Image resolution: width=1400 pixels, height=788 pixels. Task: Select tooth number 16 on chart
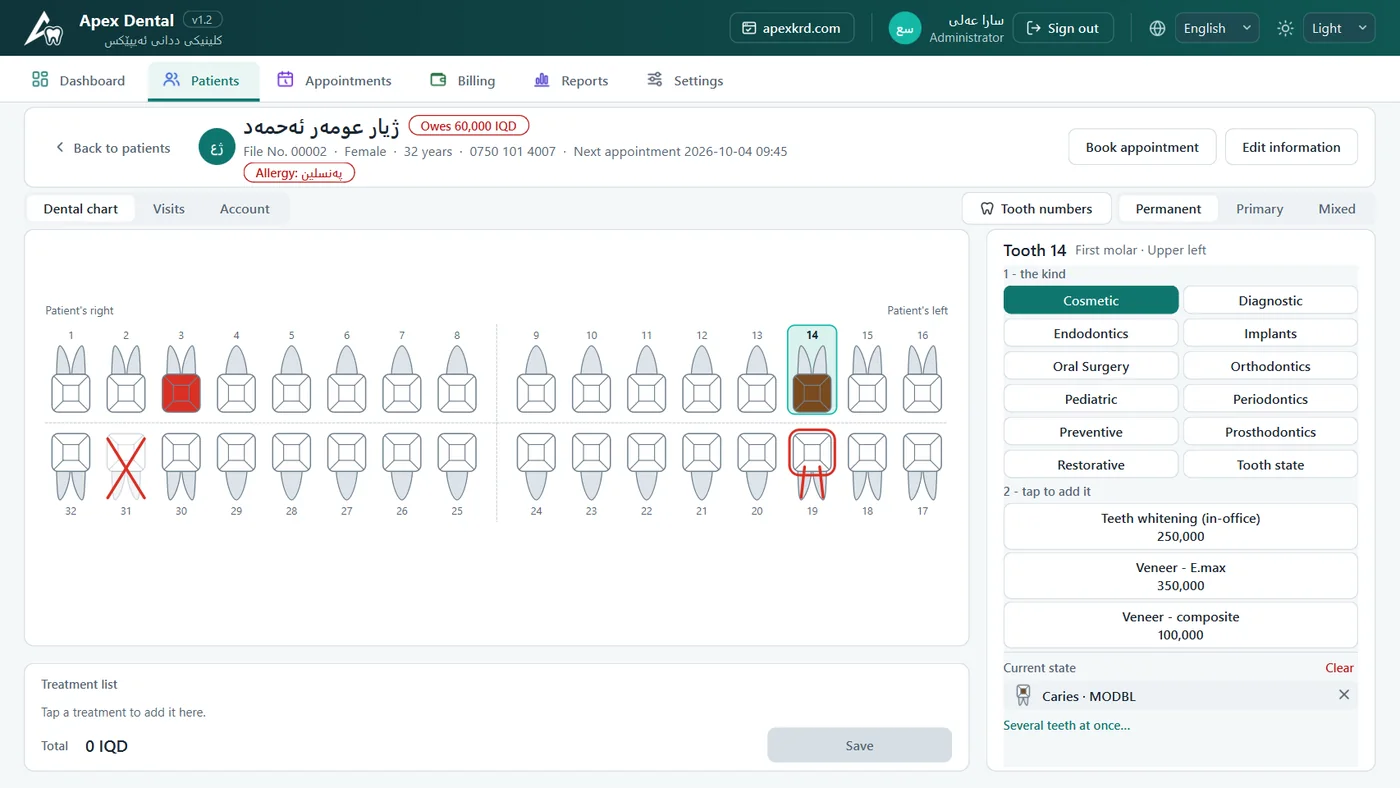[x=922, y=379]
